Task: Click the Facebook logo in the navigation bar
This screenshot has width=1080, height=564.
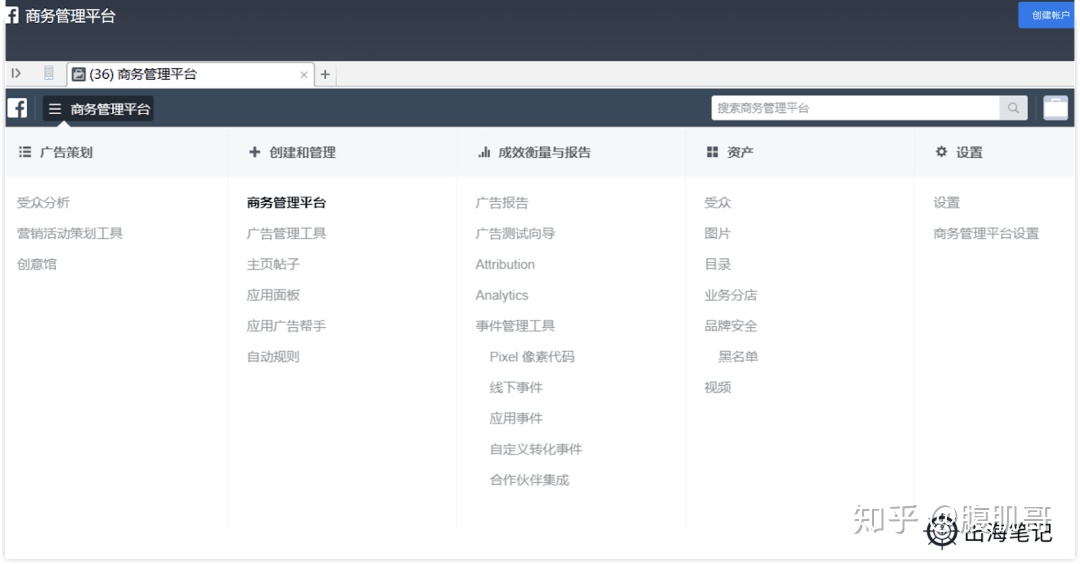Action: [x=17, y=108]
